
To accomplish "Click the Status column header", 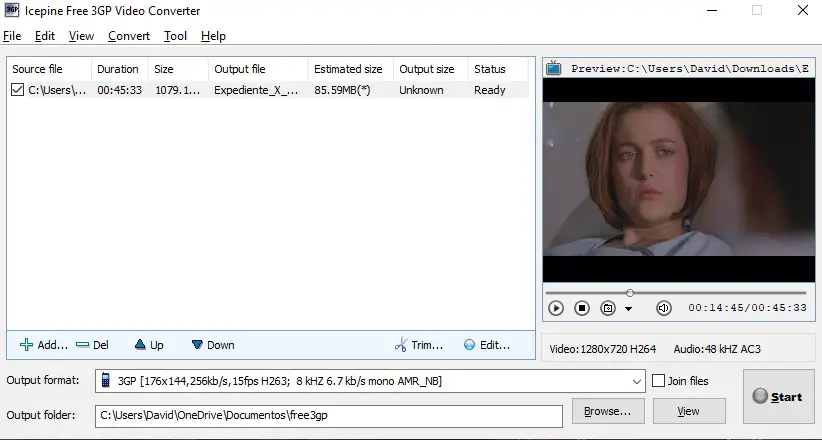I will pyautogui.click(x=498, y=69).
